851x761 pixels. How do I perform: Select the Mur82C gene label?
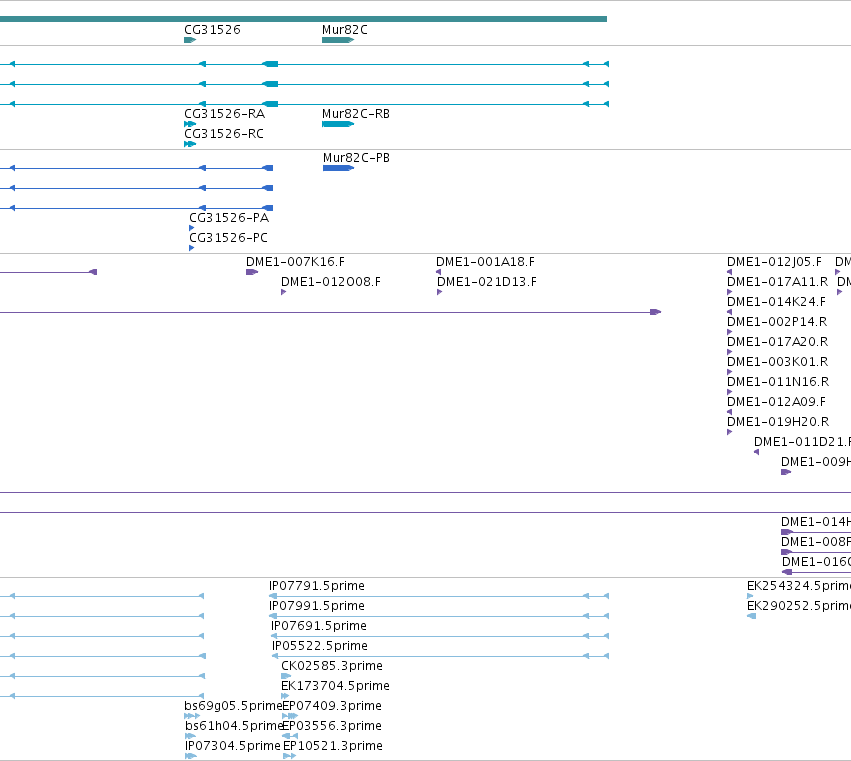(x=345, y=30)
